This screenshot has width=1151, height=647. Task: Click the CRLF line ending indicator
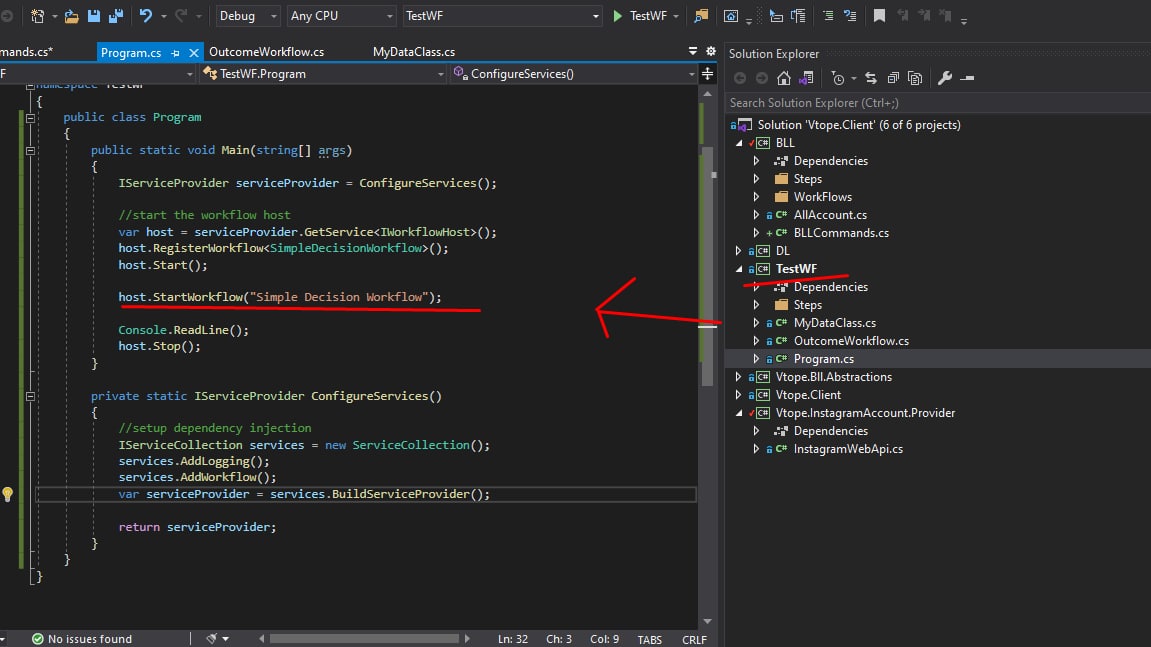point(694,640)
